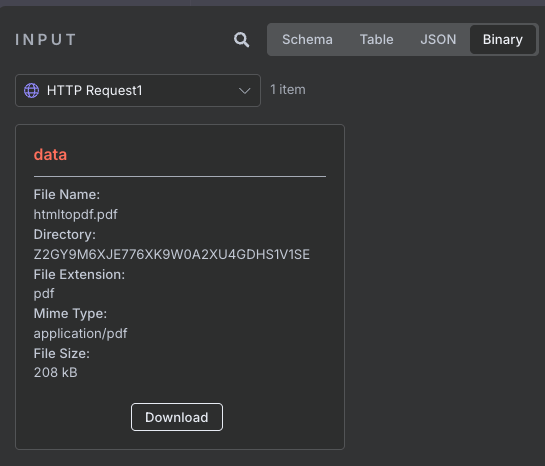
Task: Expand the node selector chevron arrow
Action: pos(245,91)
